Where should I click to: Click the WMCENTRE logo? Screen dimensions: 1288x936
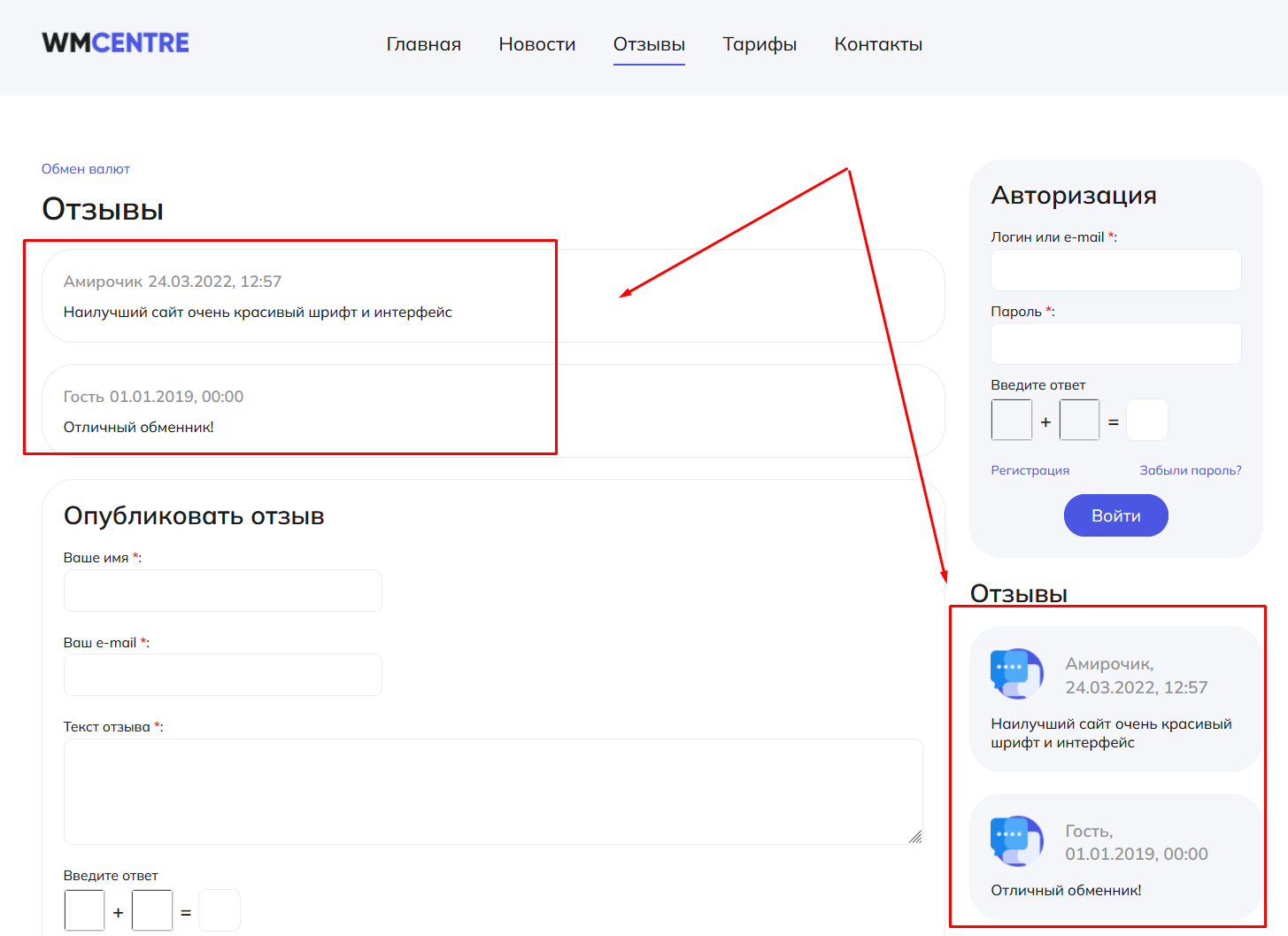[115, 43]
